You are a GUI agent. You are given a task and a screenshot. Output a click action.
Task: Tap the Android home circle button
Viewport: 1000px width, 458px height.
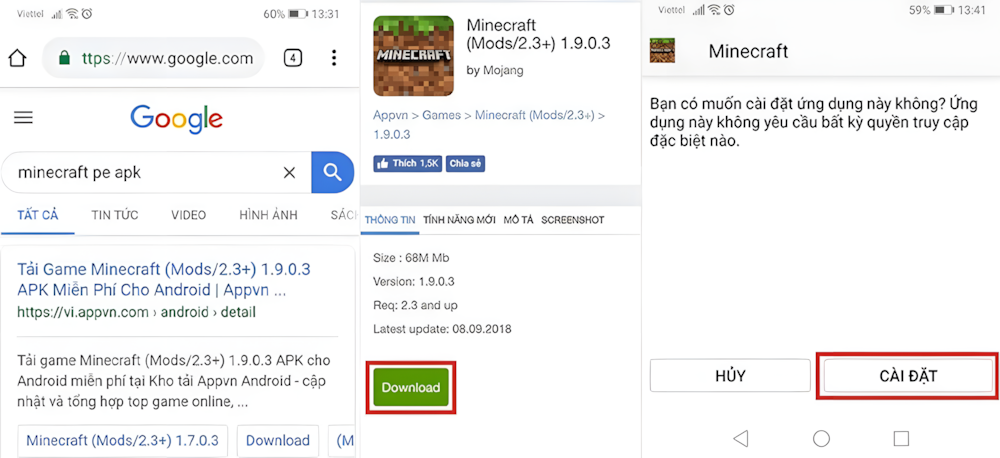coord(821,438)
